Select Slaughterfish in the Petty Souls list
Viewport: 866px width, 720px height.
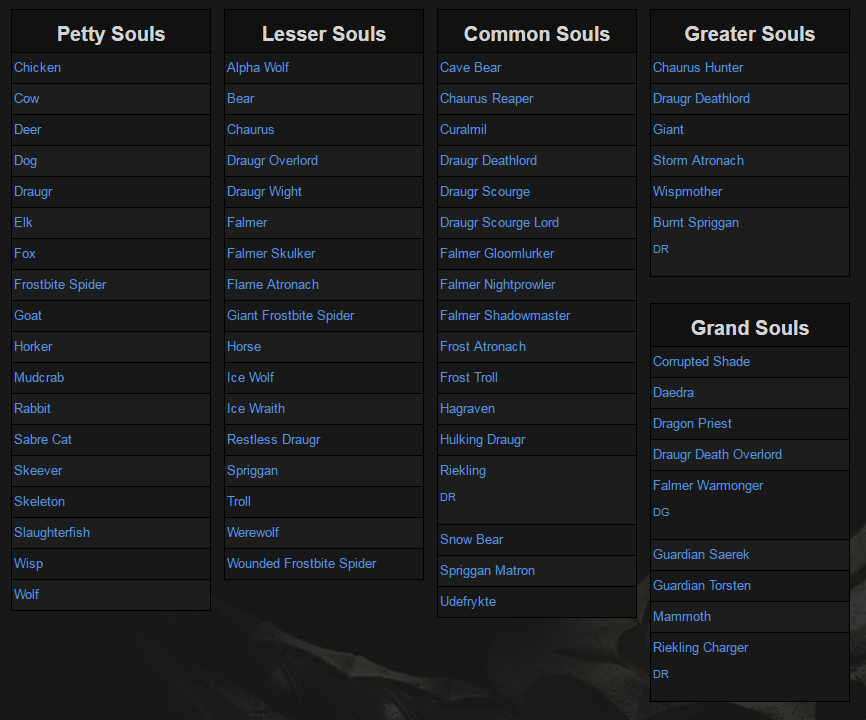pos(52,533)
